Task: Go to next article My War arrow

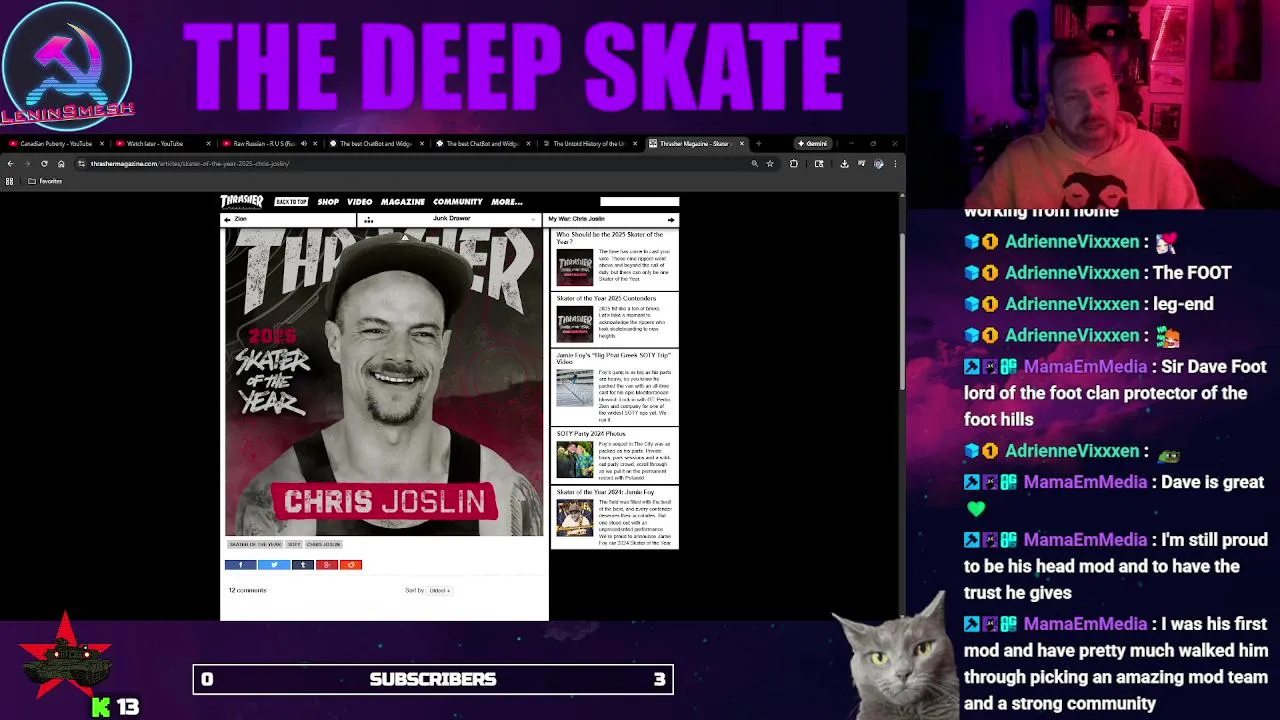Action: [671, 219]
